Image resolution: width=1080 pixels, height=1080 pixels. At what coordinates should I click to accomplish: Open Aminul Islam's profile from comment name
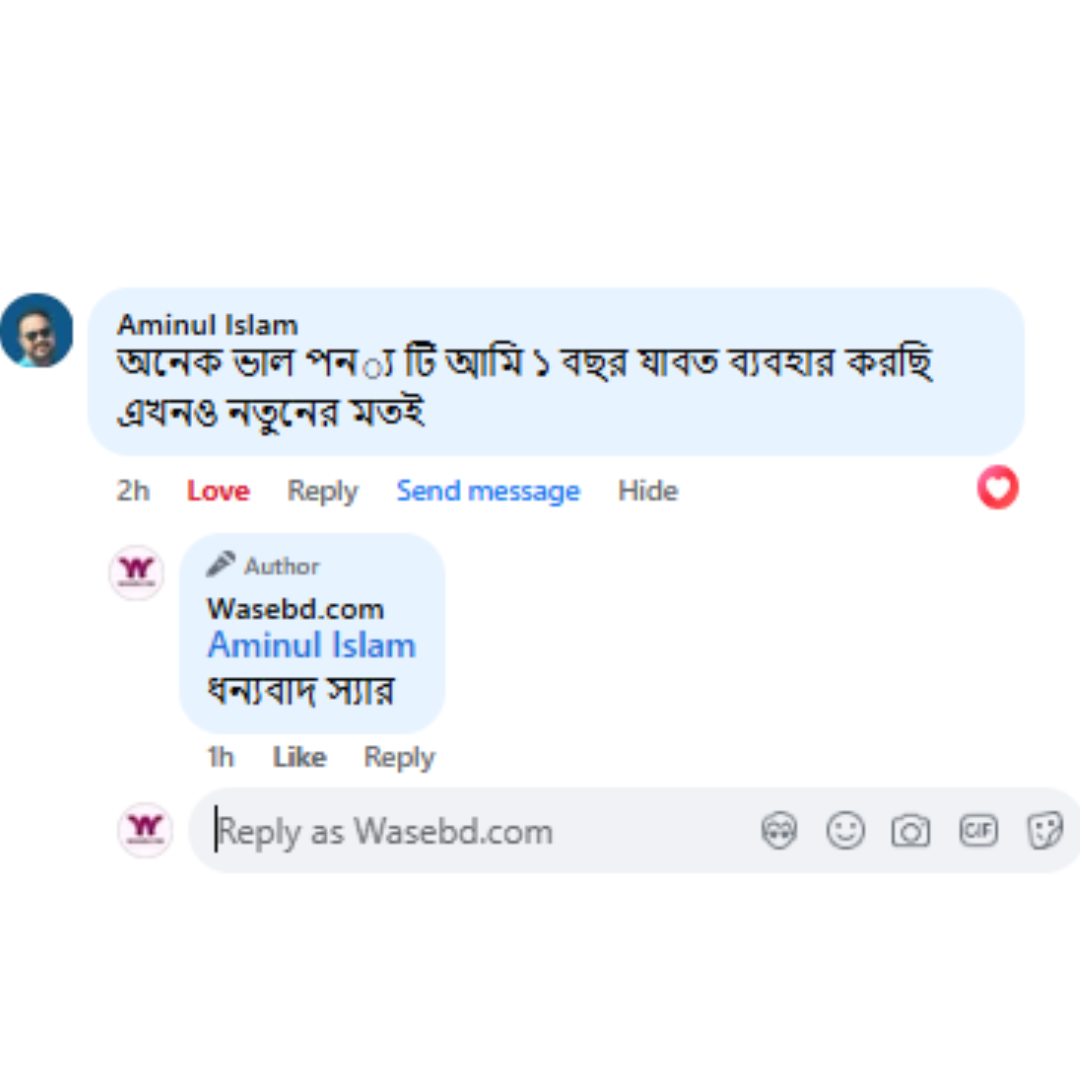207,325
